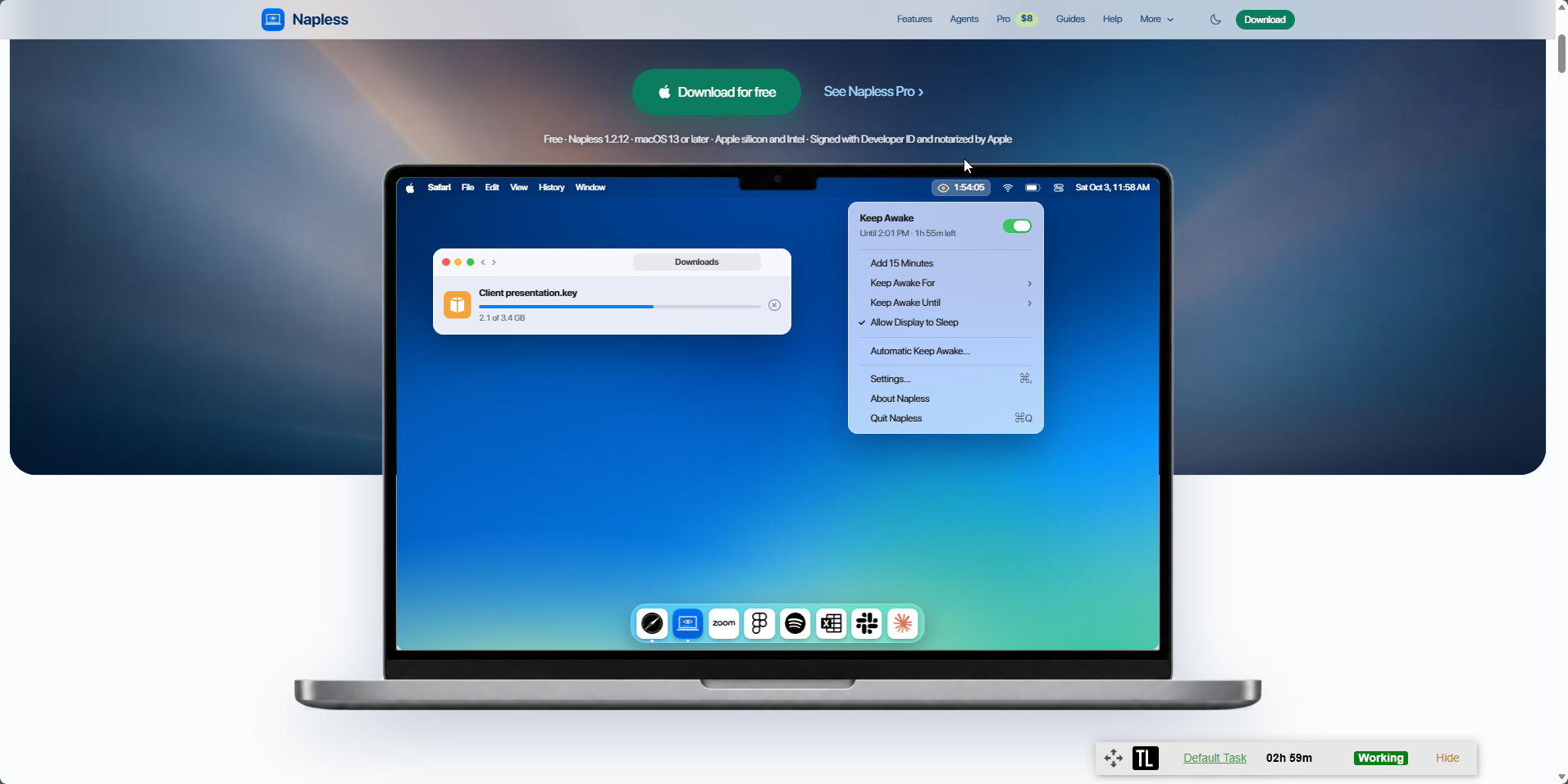Open Safari in the dock
The height and width of the screenshot is (784, 1568).
(x=652, y=624)
